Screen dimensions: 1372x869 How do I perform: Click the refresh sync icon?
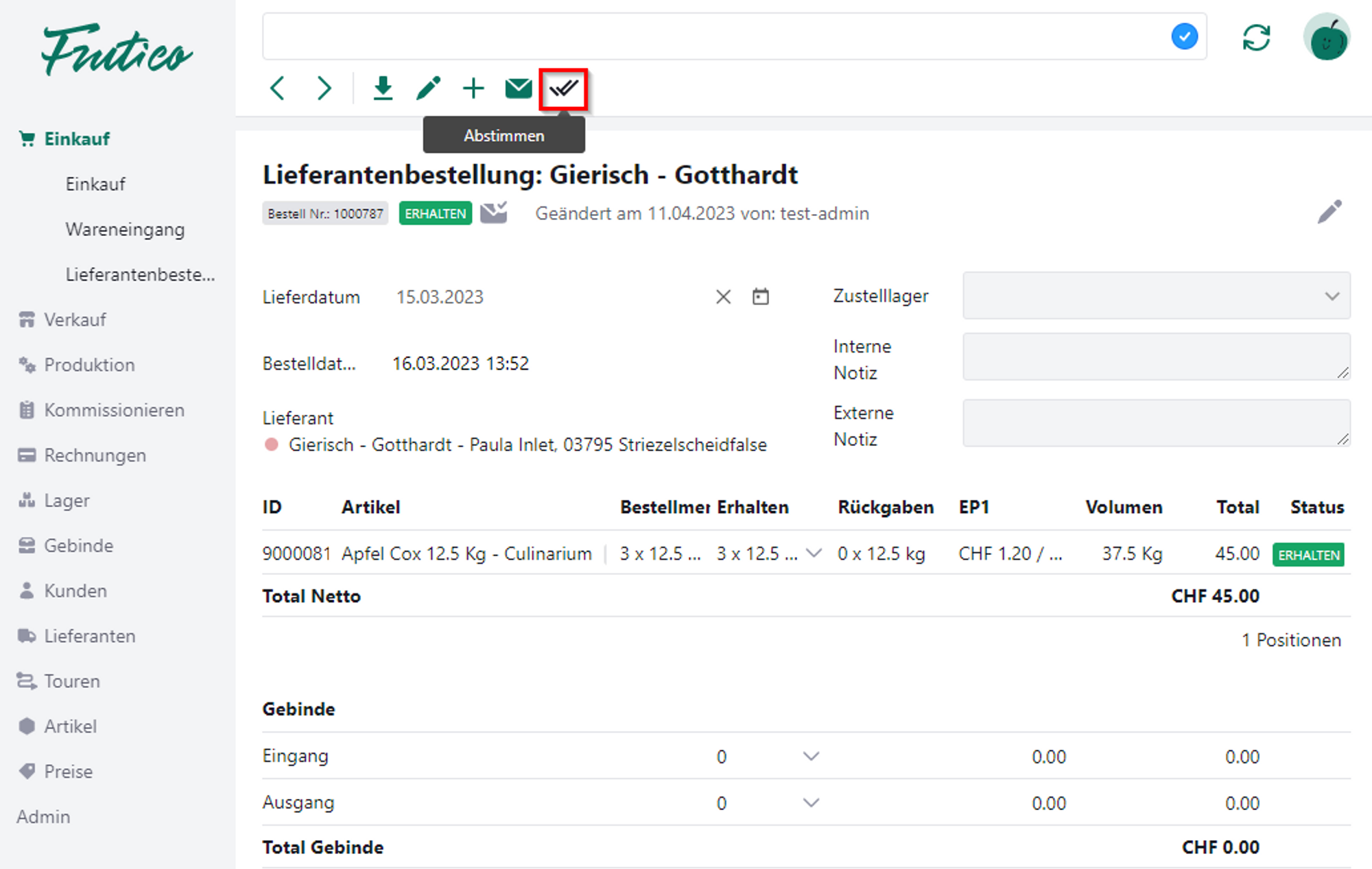[1256, 37]
